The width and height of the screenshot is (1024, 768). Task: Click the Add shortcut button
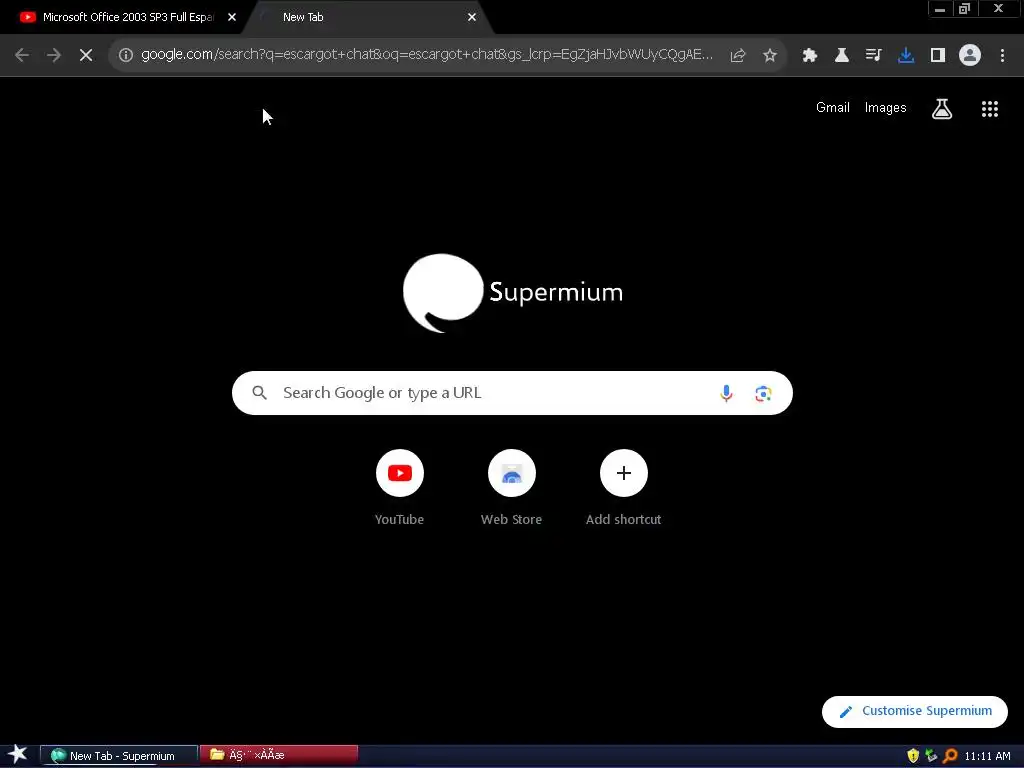(624, 487)
